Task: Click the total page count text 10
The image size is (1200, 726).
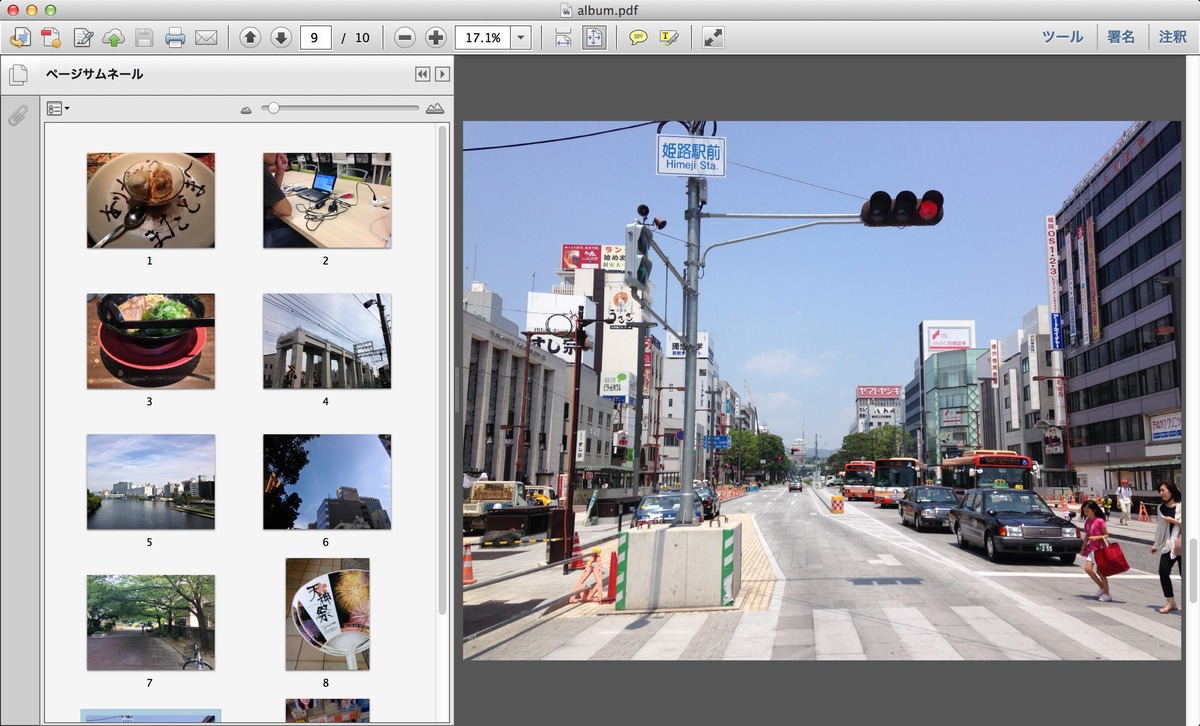Action: click(362, 38)
